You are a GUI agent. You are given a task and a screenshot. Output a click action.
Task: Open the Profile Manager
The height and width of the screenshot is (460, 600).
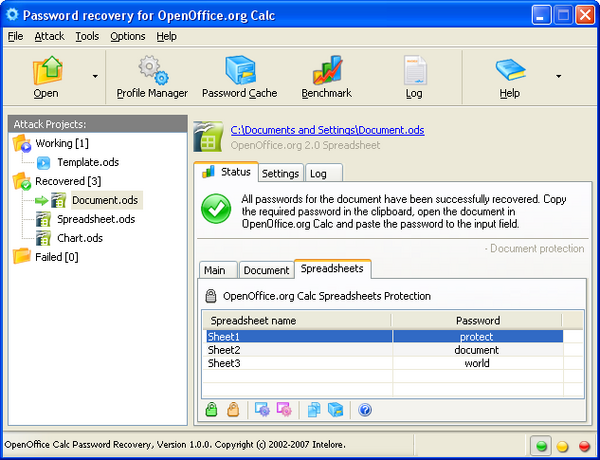(x=152, y=77)
